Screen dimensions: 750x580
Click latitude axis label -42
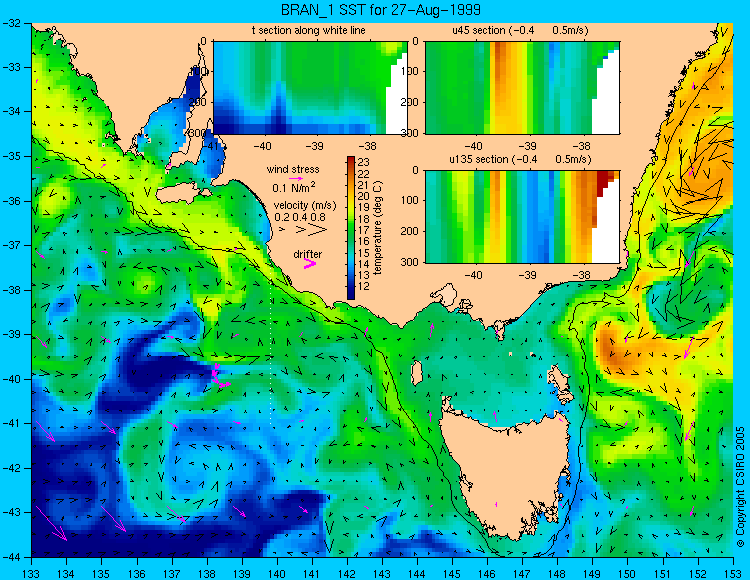coord(12,468)
